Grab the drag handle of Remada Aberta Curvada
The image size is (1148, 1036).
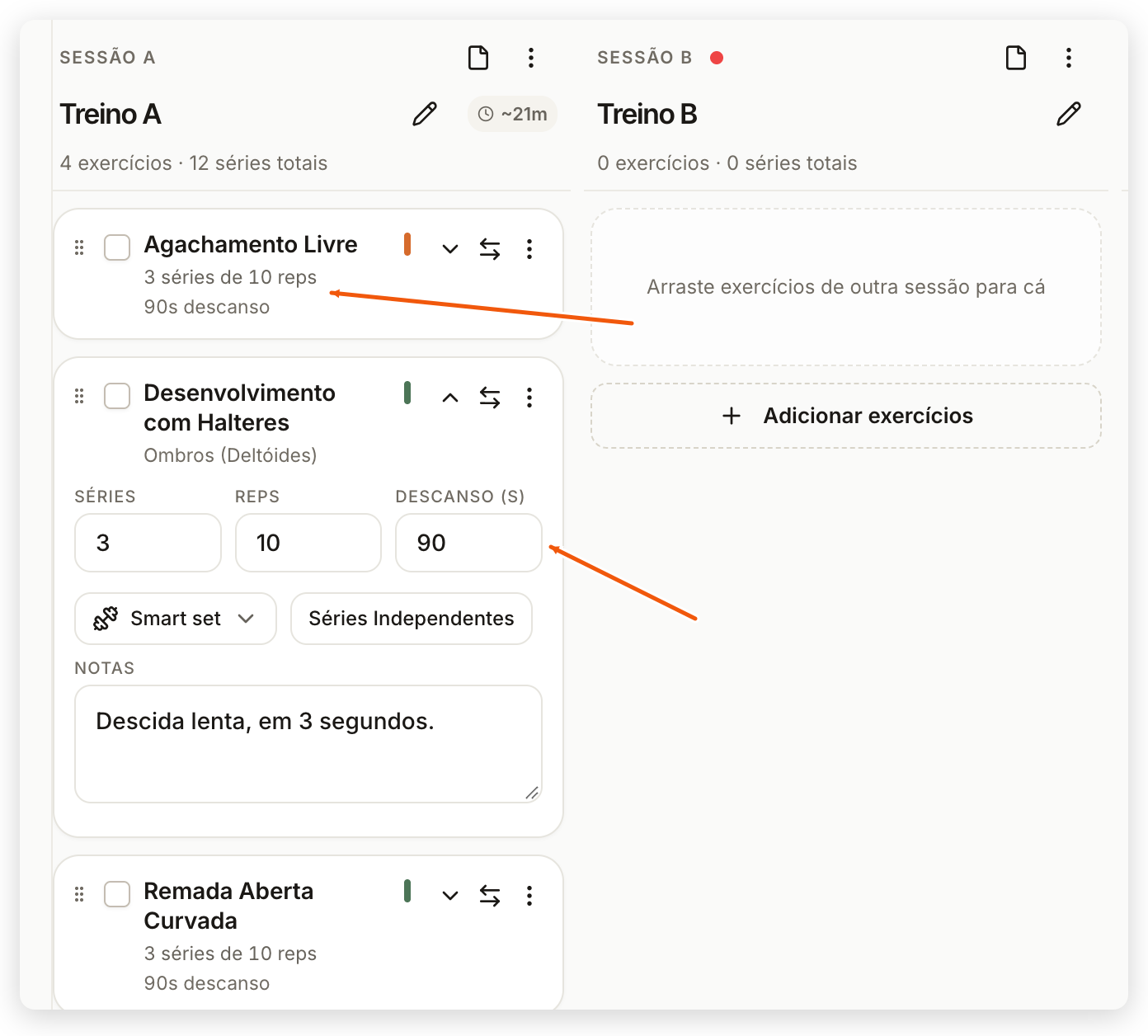coord(79,894)
